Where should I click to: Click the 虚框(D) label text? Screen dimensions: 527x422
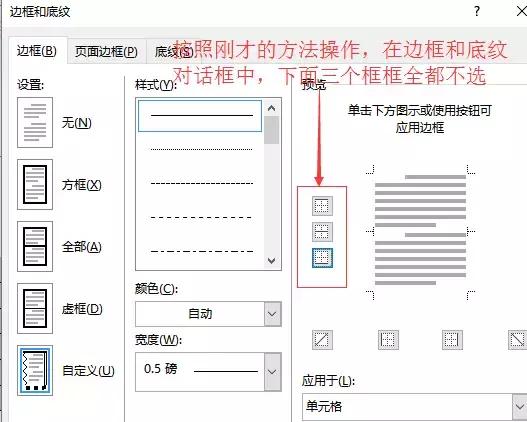point(82,308)
